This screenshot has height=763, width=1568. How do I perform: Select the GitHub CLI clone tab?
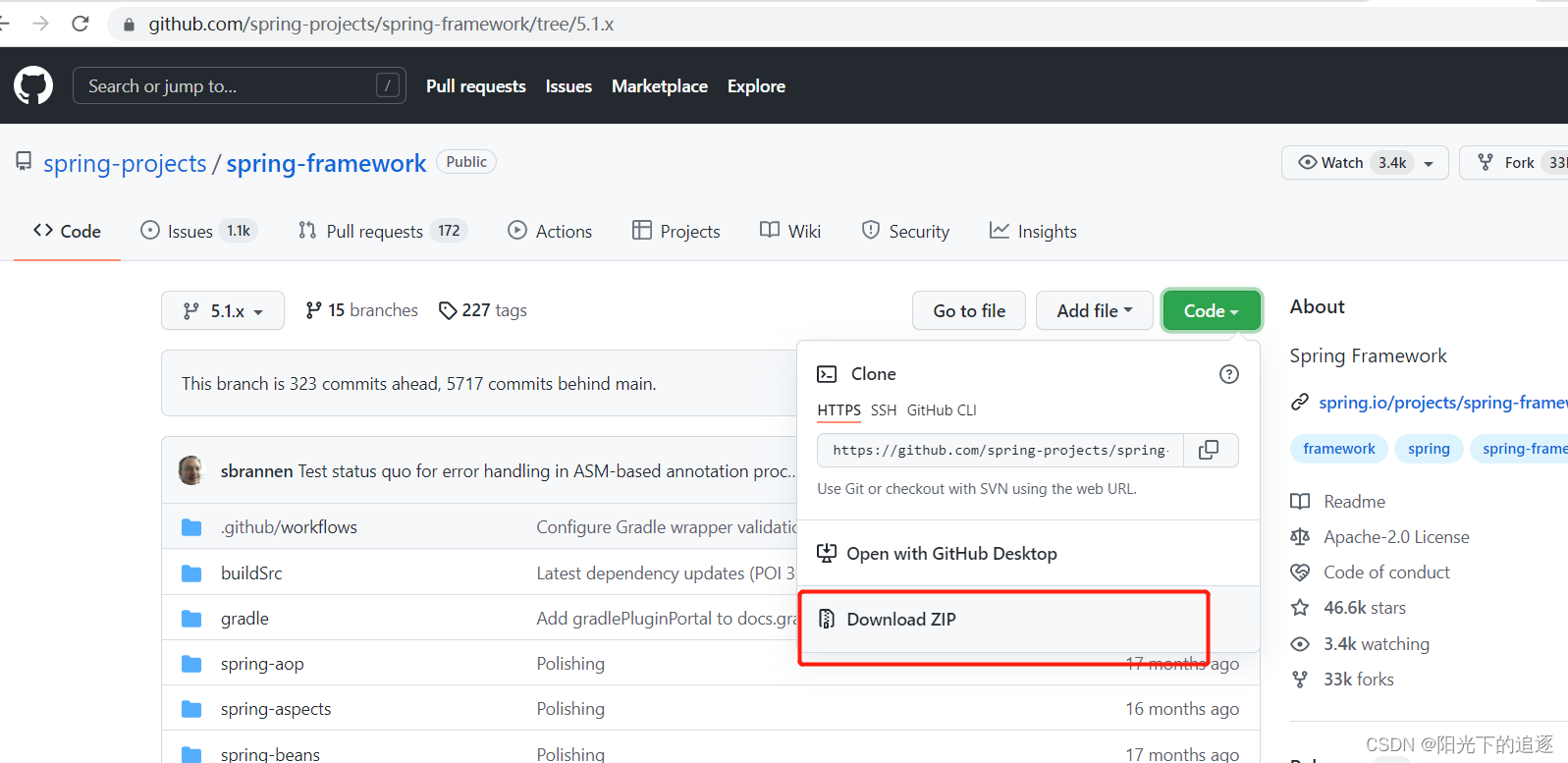pyautogui.click(x=942, y=410)
